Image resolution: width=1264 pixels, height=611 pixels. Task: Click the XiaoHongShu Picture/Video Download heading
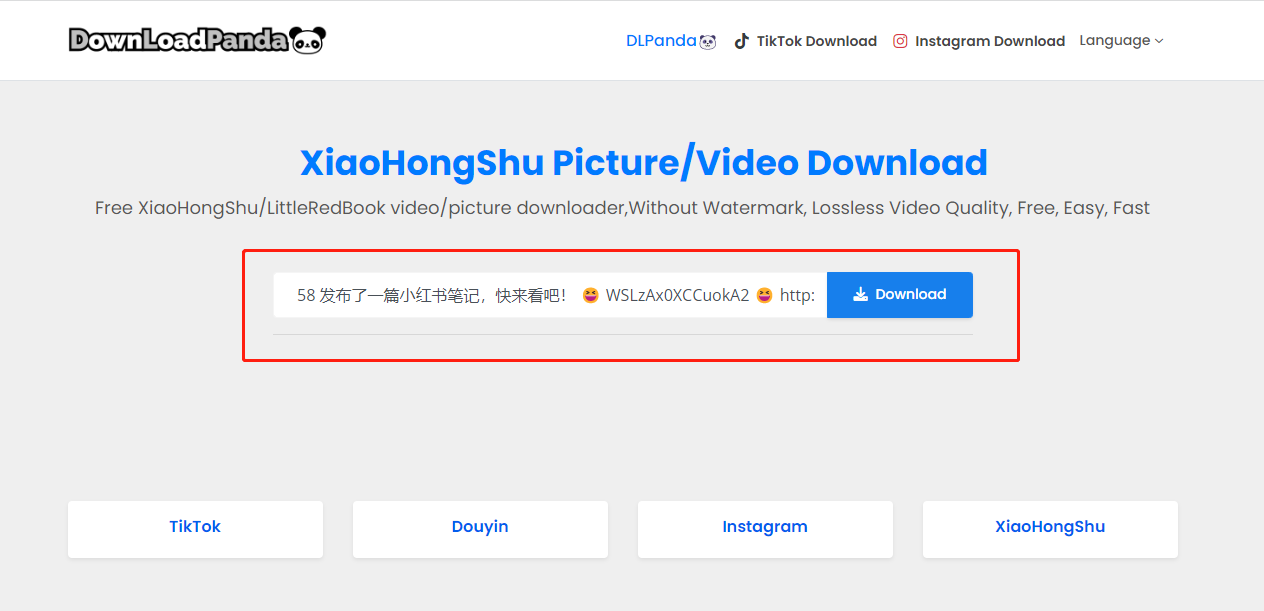coord(644,163)
